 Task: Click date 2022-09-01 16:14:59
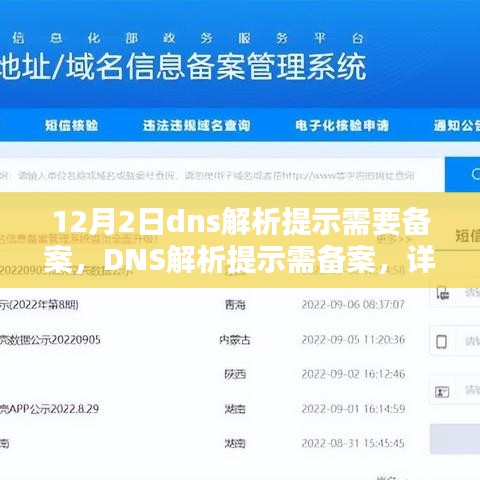pyautogui.click(x=353, y=409)
